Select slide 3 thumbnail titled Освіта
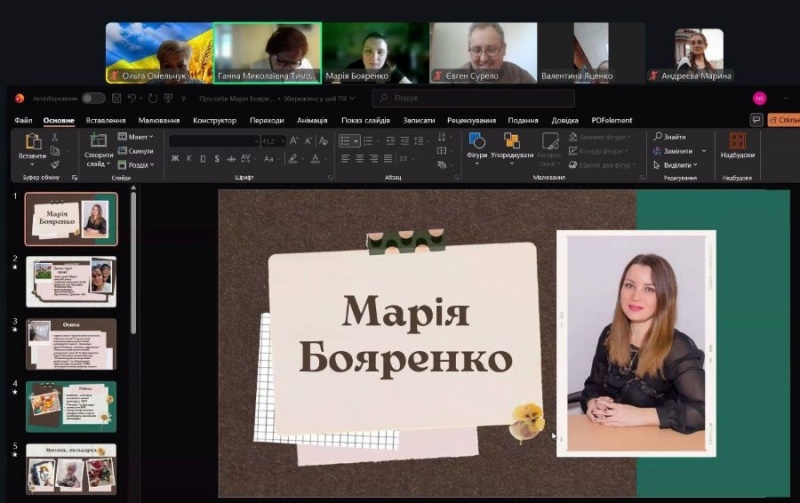The width and height of the screenshot is (800, 503). [71, 343]
